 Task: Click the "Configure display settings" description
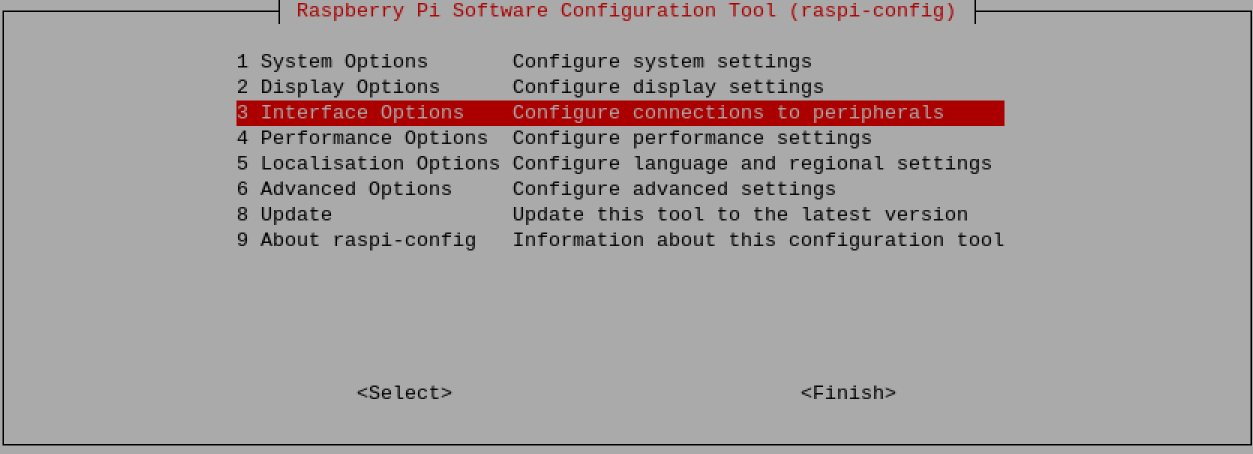668,87
